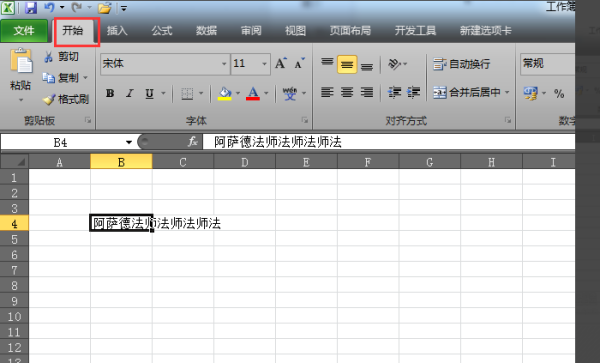Viewport: 600px width, 363px height.
Task: Apply cell borders icon
Action: 187,93
